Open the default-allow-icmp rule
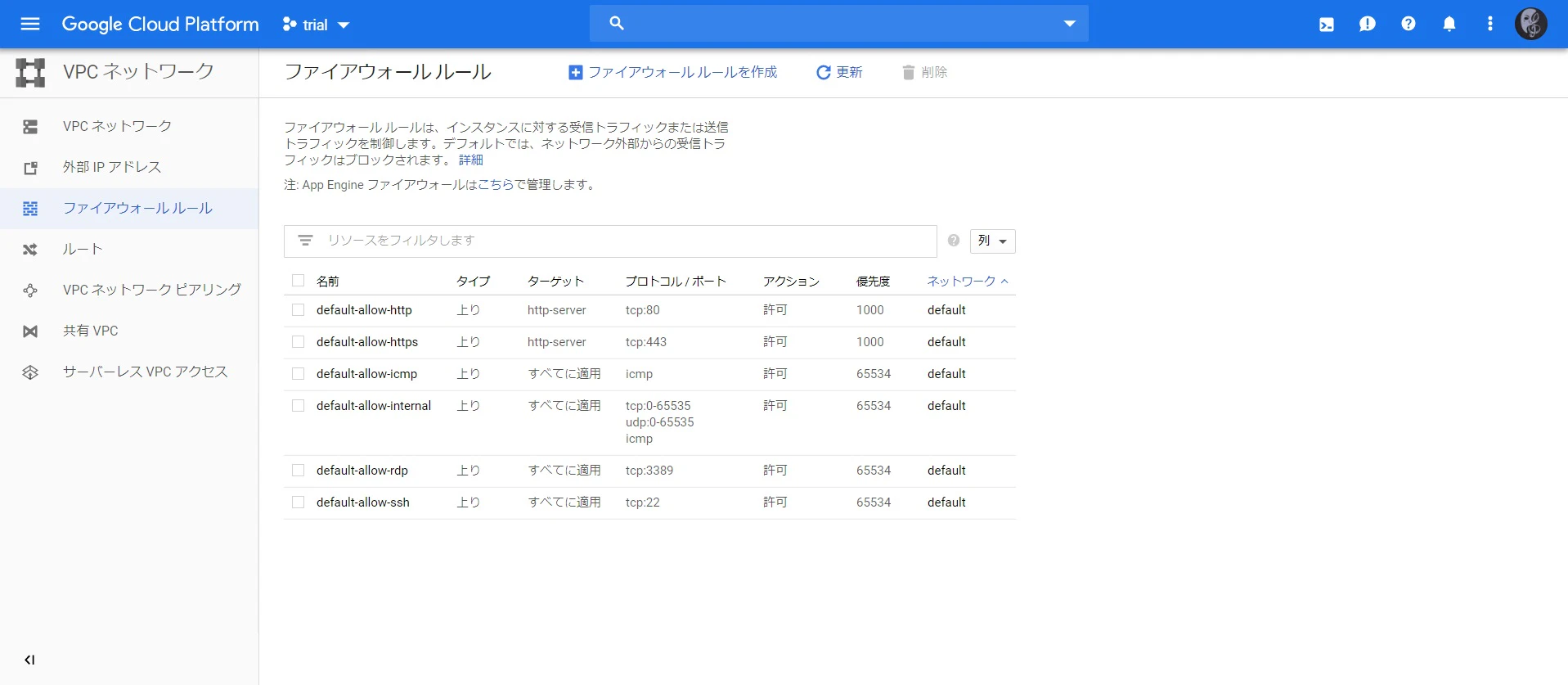1568x685 pixels. point(366,374)
